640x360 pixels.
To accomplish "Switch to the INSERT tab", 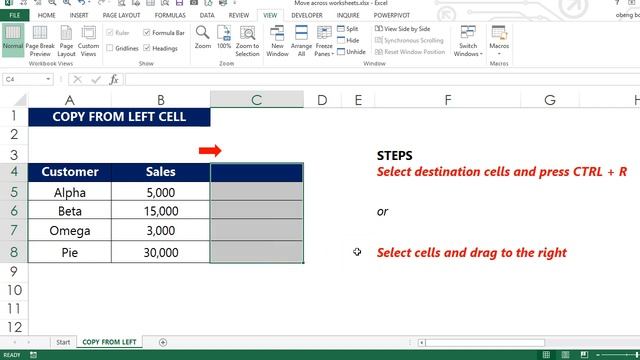I will click(x=79, y=15).
